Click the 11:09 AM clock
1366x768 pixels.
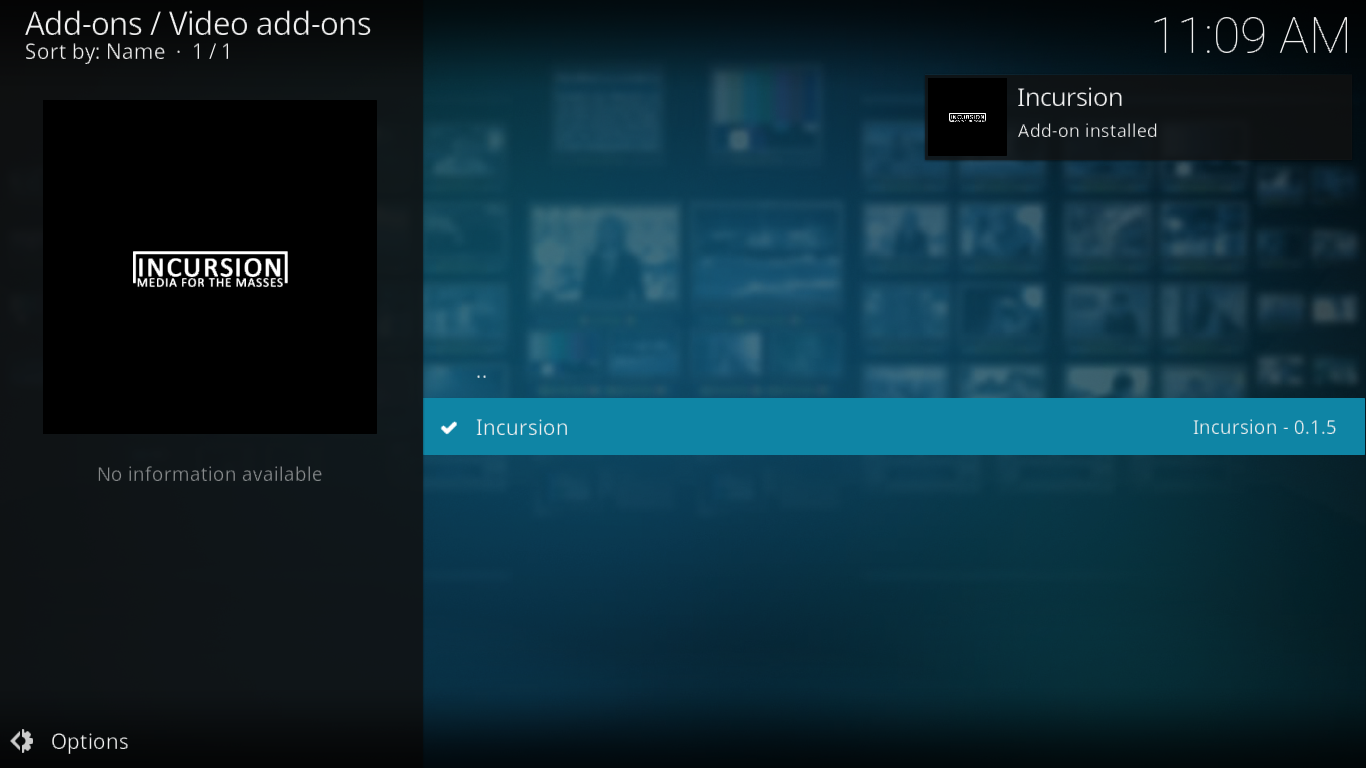[1251, 36]
